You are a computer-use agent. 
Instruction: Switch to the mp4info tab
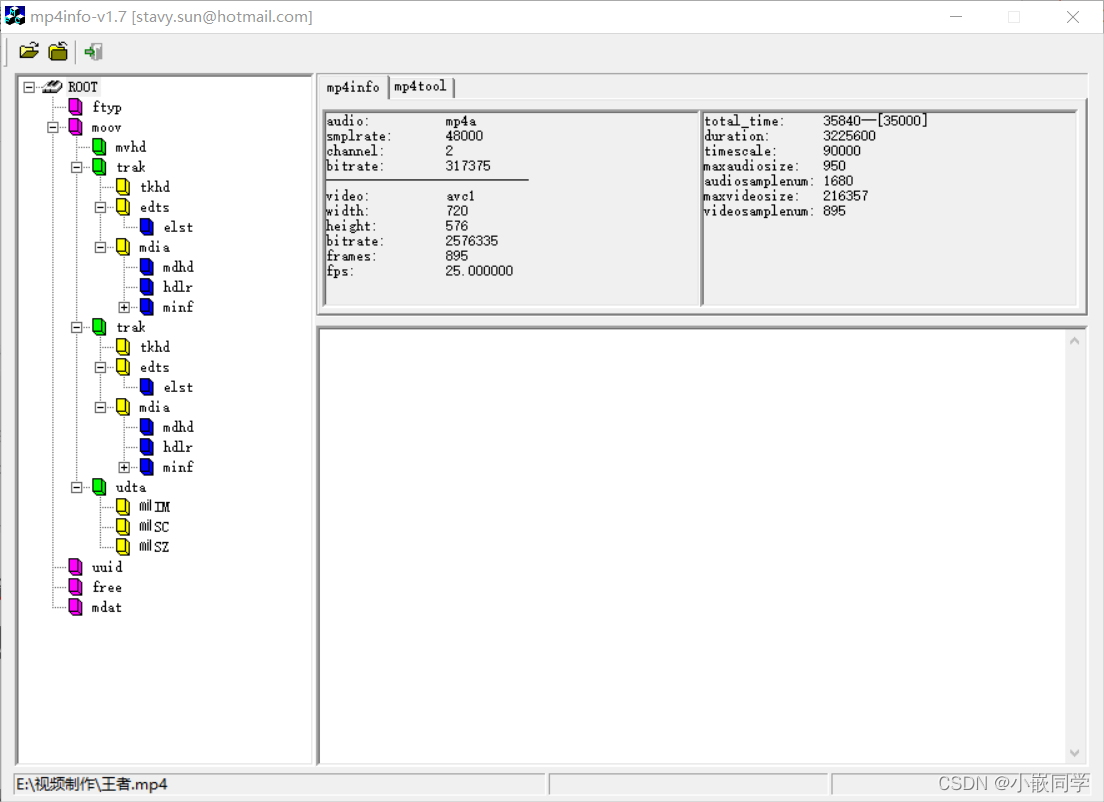coord(353,87)
